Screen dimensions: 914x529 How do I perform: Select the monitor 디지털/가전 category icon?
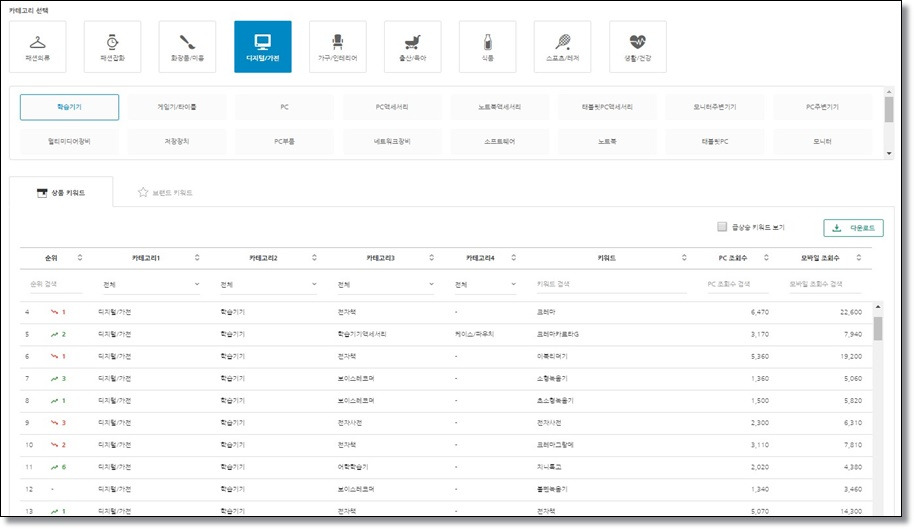point(263,42)
